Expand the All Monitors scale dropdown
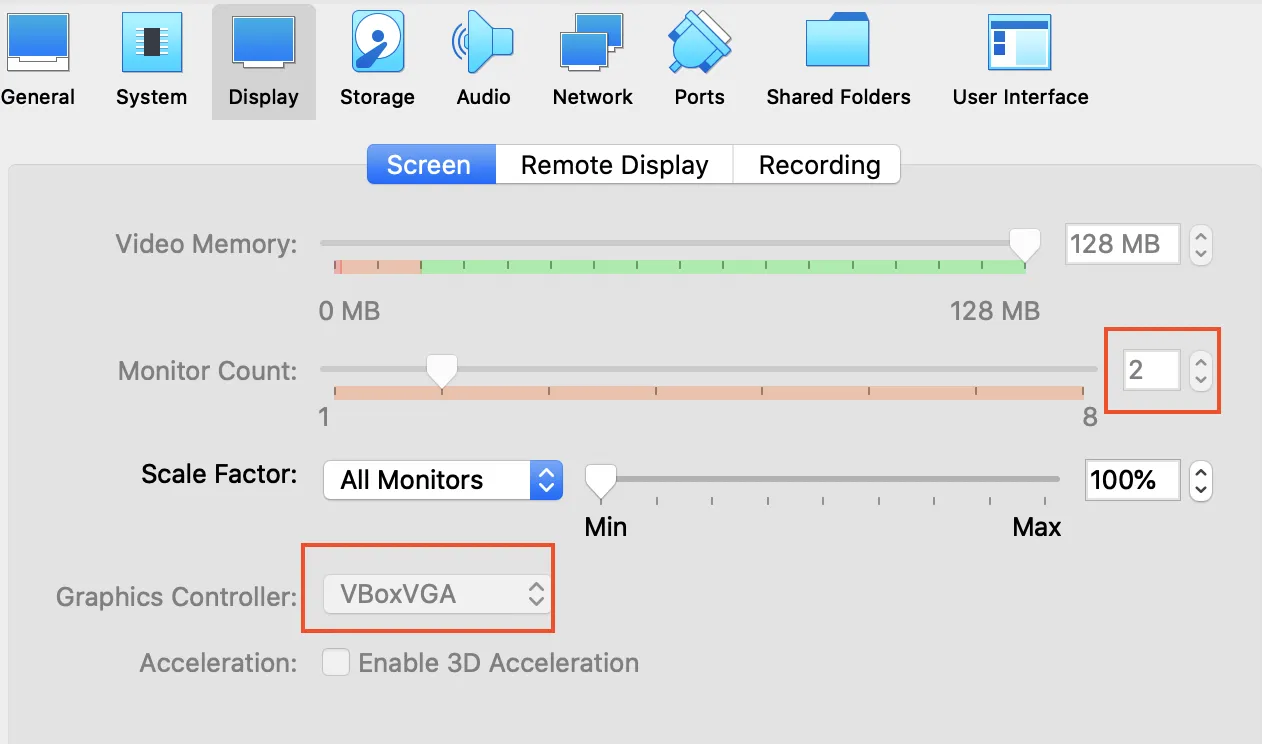Viewport: 1262px width, 744px height. (442, 480)
